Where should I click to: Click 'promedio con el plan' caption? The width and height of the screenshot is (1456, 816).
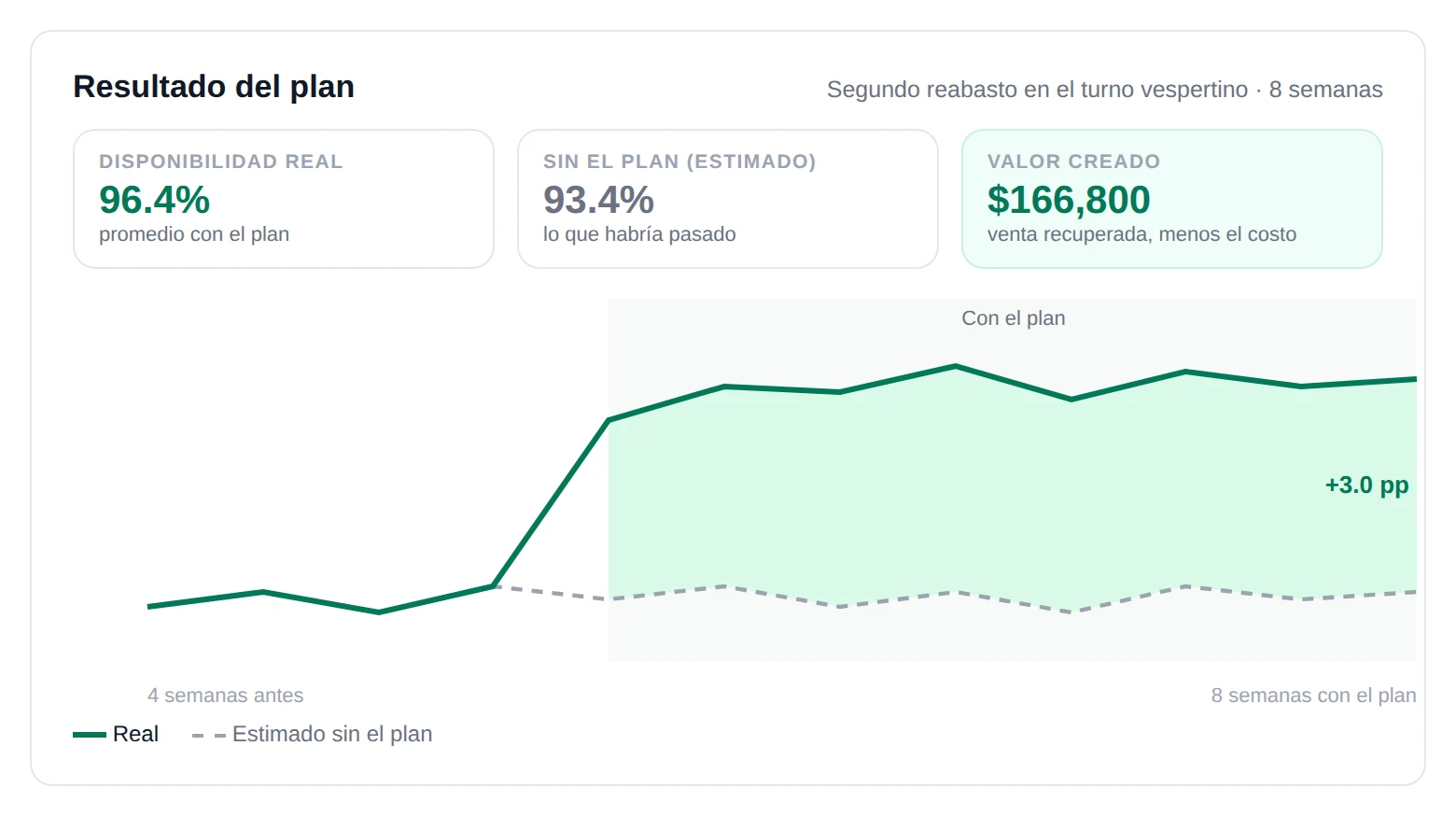194,234
